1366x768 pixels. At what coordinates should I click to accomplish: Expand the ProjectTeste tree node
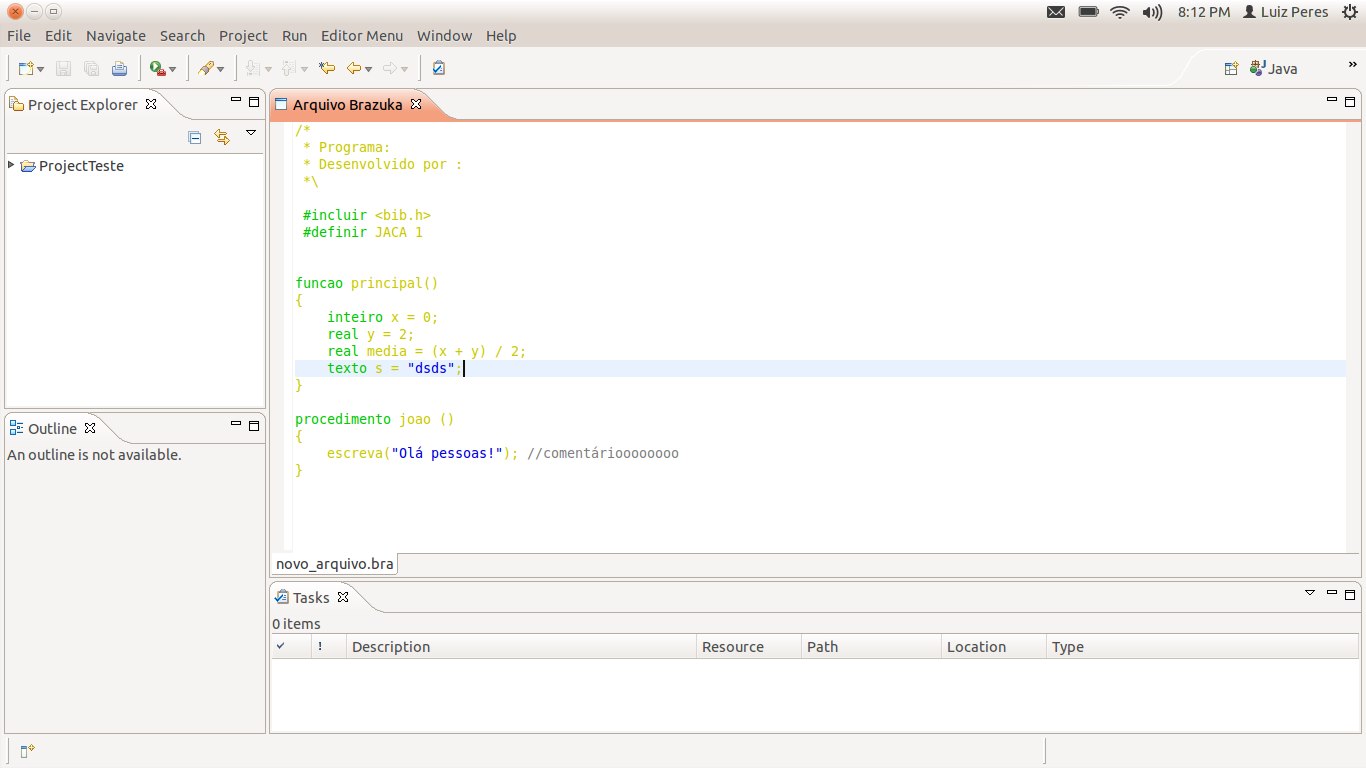click(x=11, y=165)
